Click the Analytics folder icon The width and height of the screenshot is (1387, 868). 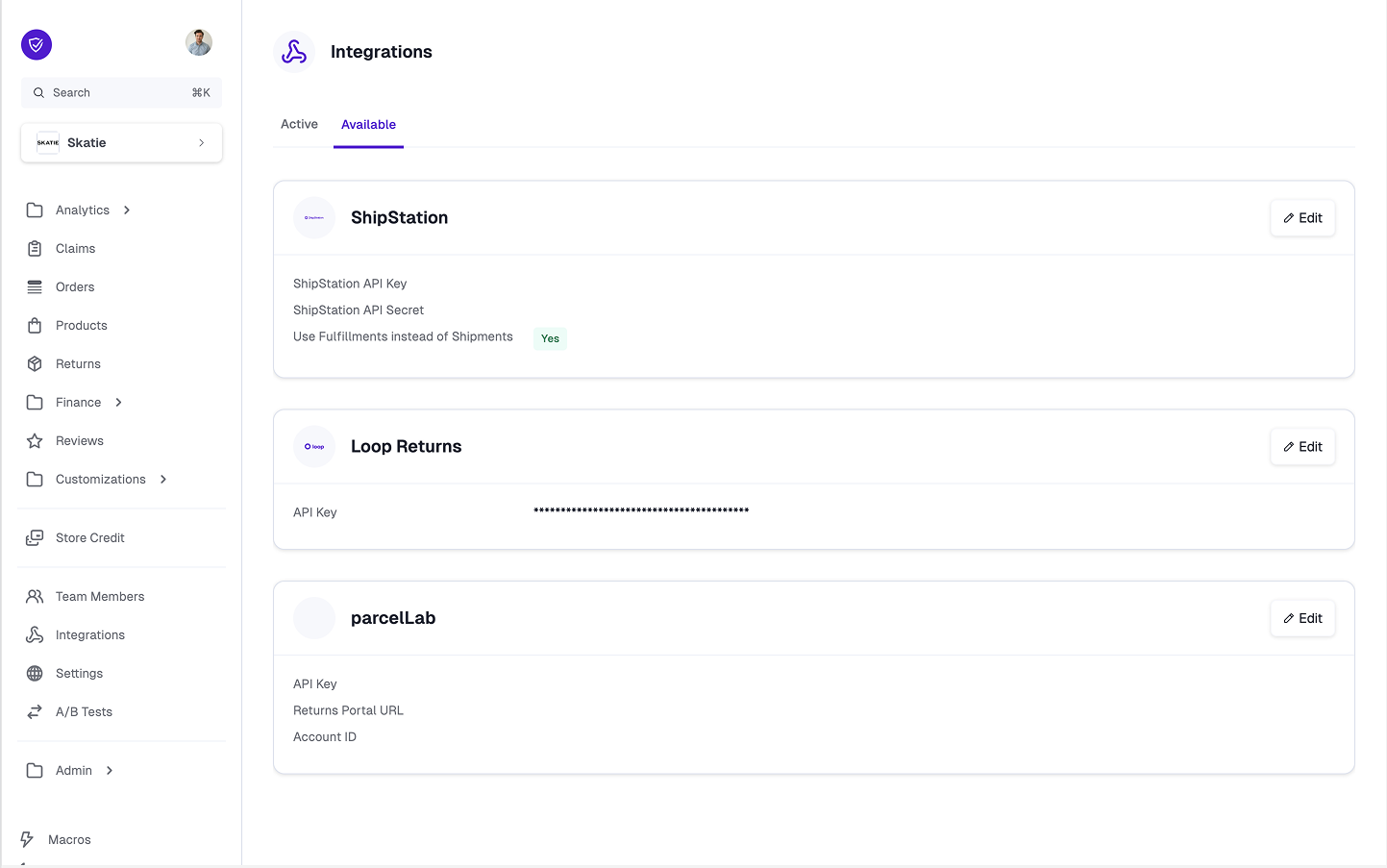[x=35, y=210]
